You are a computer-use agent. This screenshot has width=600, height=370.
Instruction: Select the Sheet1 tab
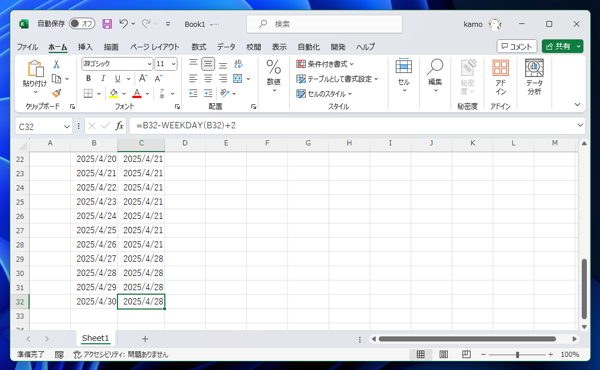95,338
